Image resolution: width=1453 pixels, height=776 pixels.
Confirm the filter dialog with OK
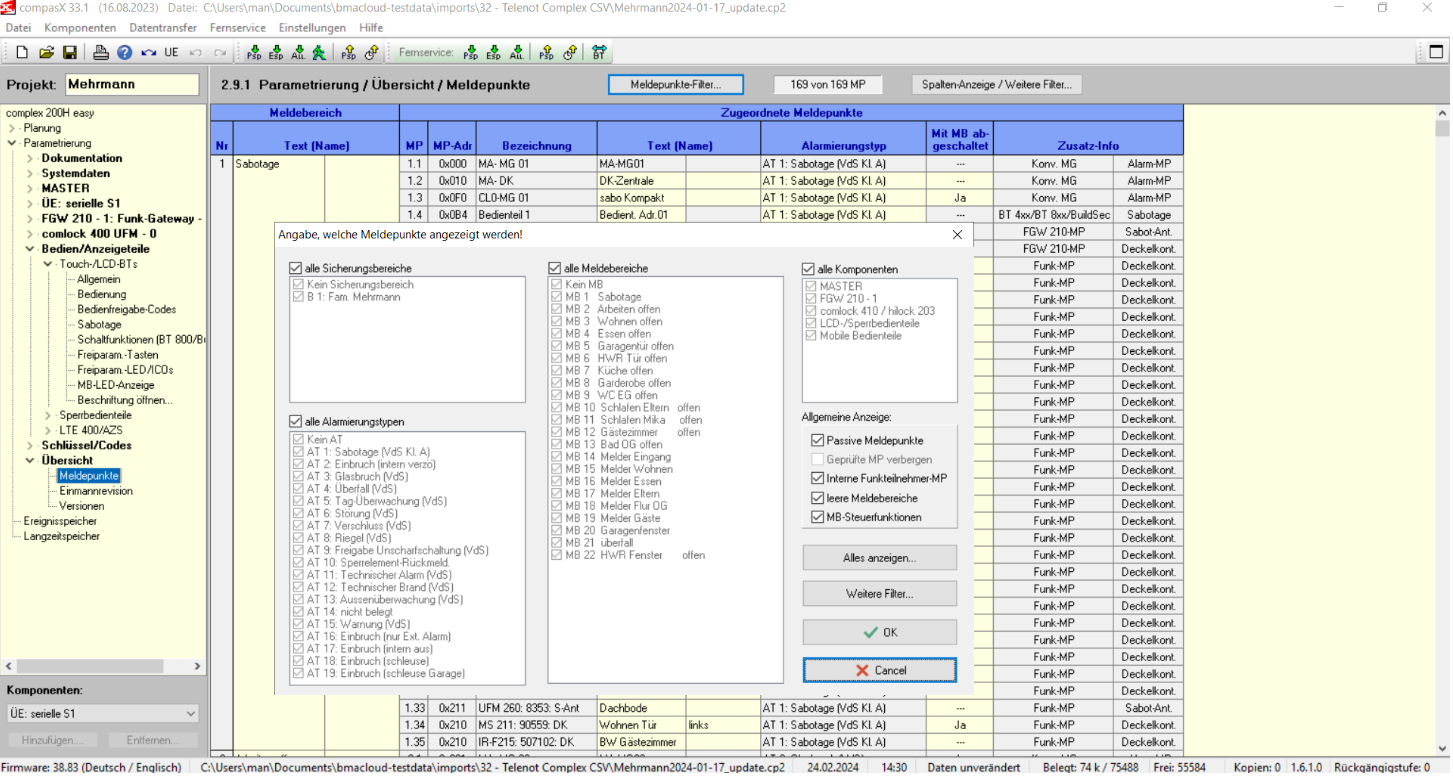(879, 632)
